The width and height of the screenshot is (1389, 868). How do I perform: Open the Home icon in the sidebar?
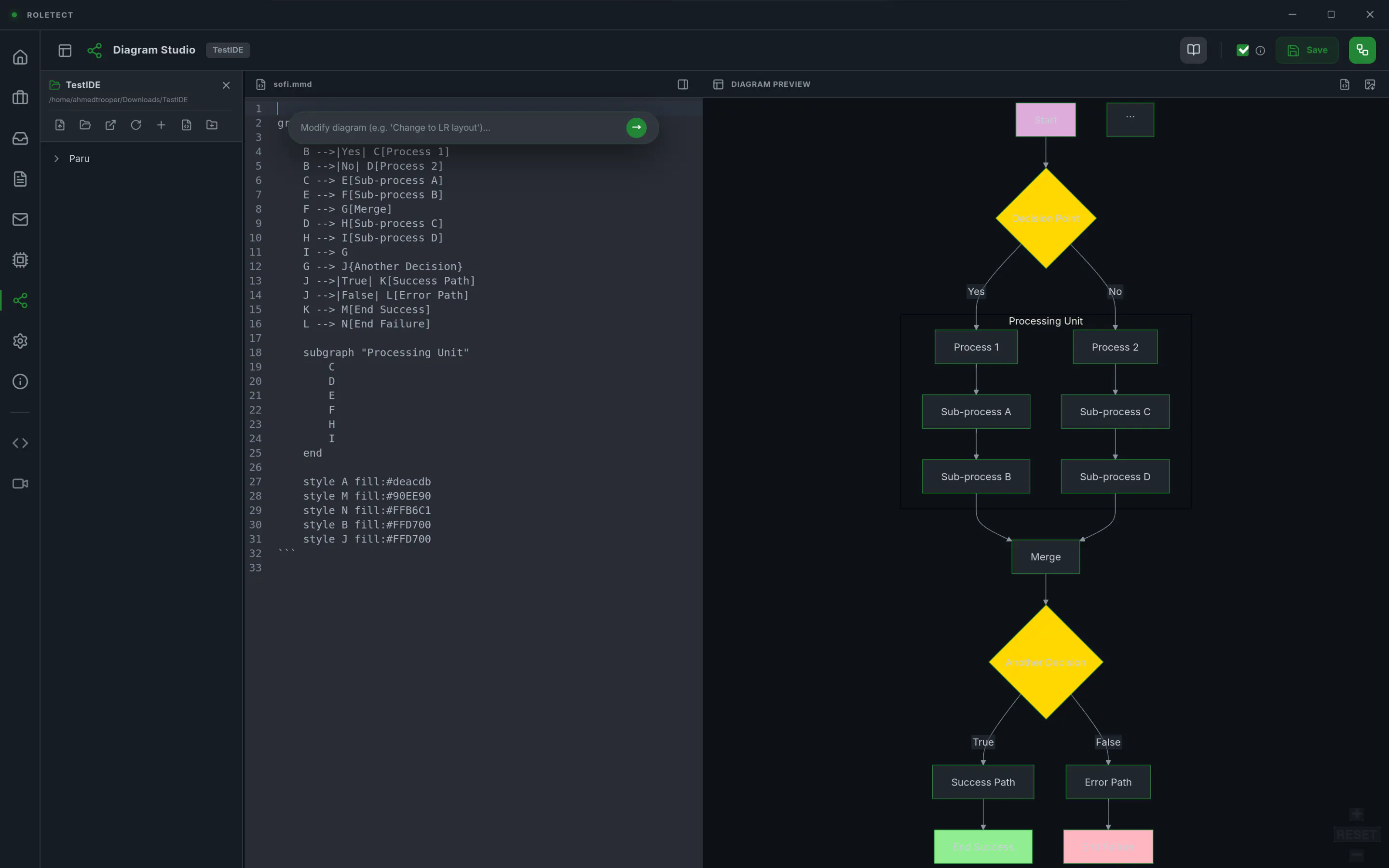(x=20, y=57)
